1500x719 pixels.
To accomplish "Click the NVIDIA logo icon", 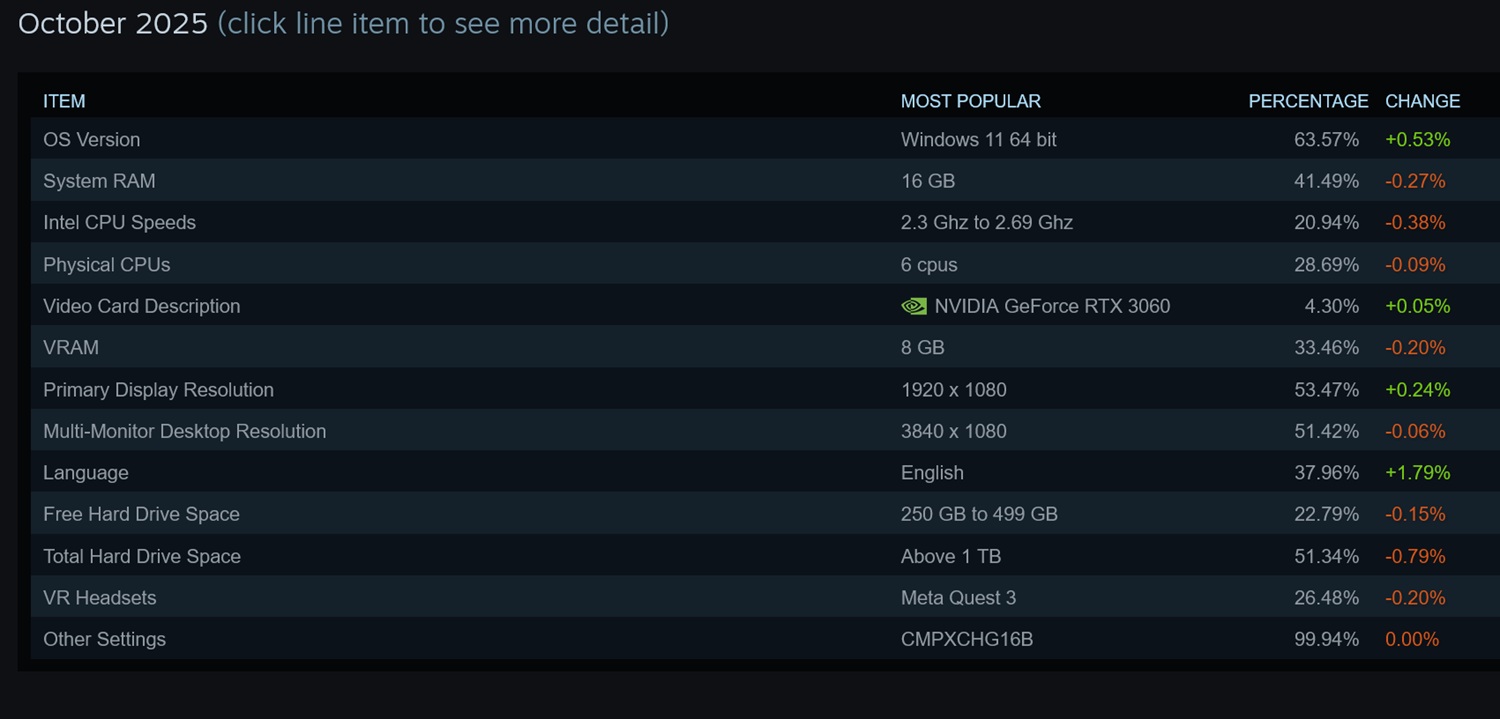I will 914,306.
